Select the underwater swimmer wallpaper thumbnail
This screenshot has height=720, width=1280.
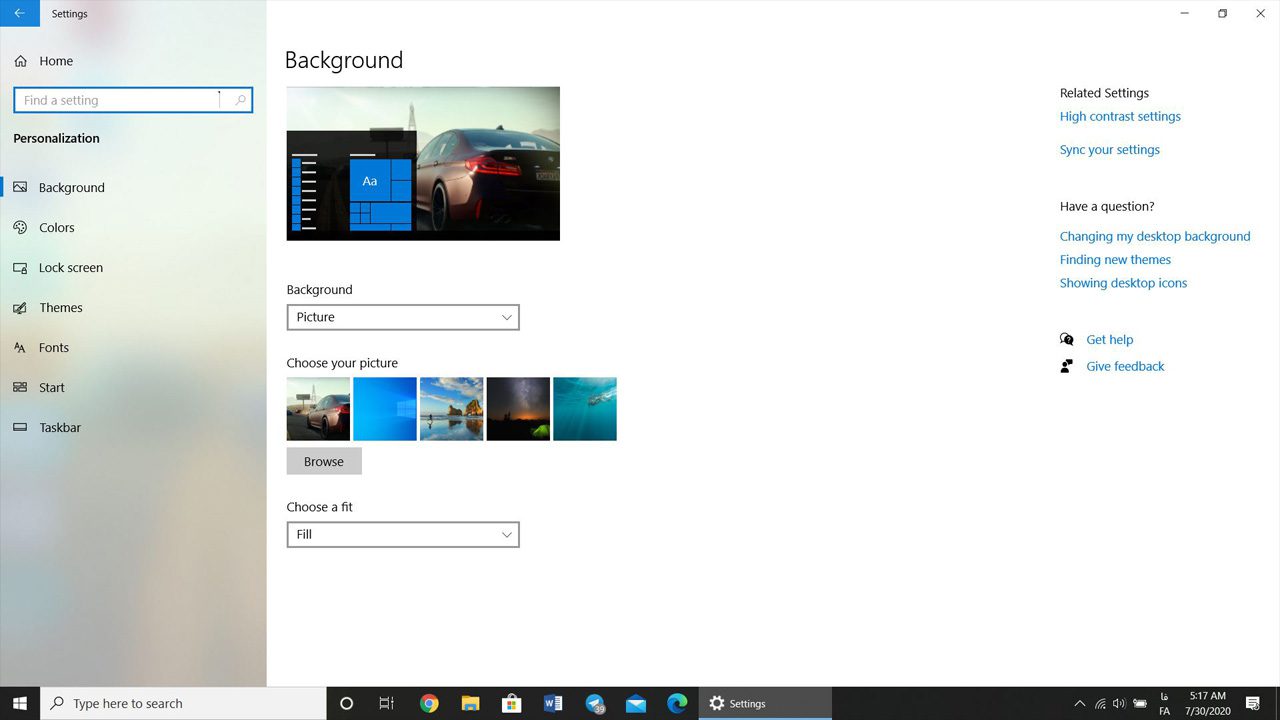point(585,409)
